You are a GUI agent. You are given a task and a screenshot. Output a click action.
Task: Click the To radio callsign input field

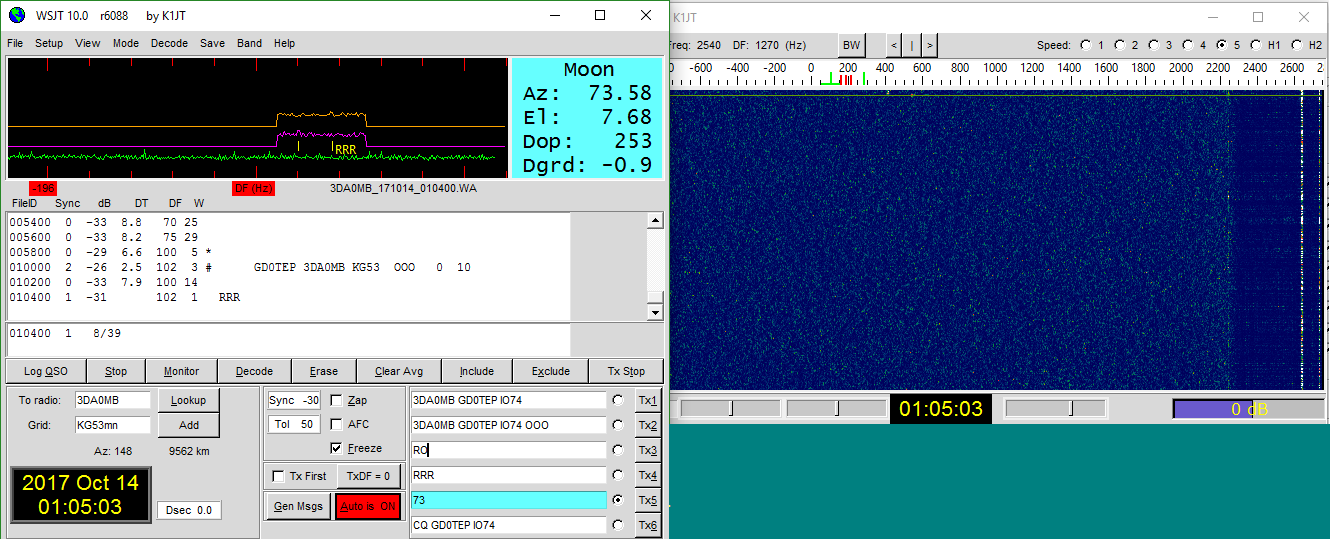(x=112, y=400)
